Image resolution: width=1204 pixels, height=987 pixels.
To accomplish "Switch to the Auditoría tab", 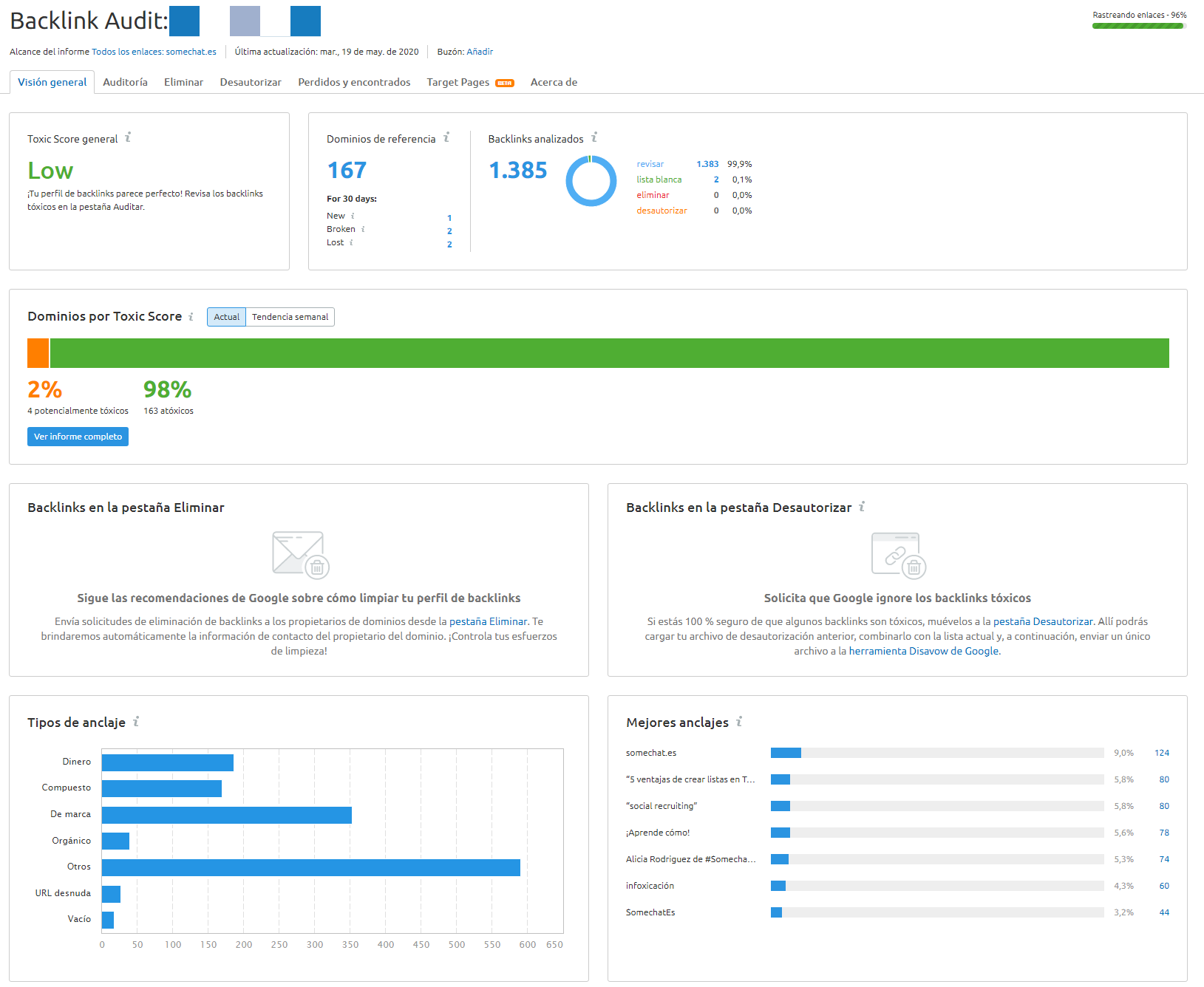I will tap(126, 82).
